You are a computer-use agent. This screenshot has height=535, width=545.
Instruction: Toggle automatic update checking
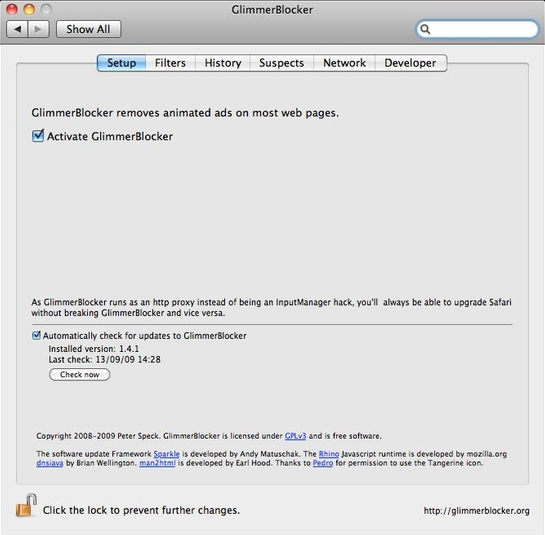pos(36,335)
